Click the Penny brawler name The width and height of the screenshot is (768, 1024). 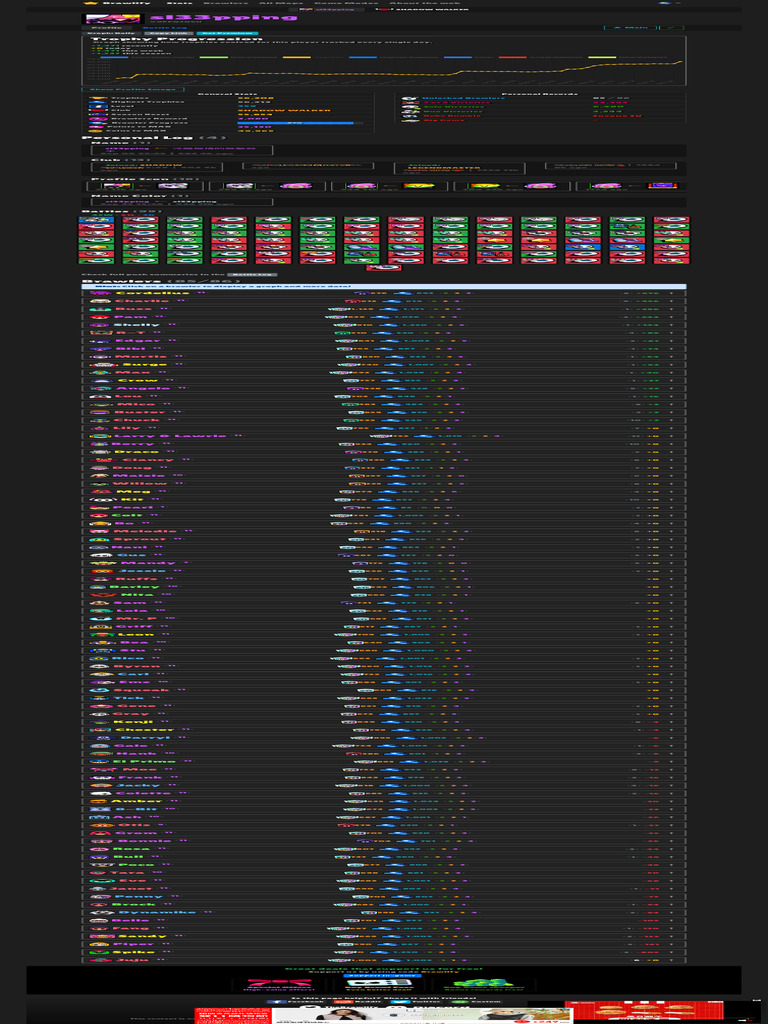139,897
